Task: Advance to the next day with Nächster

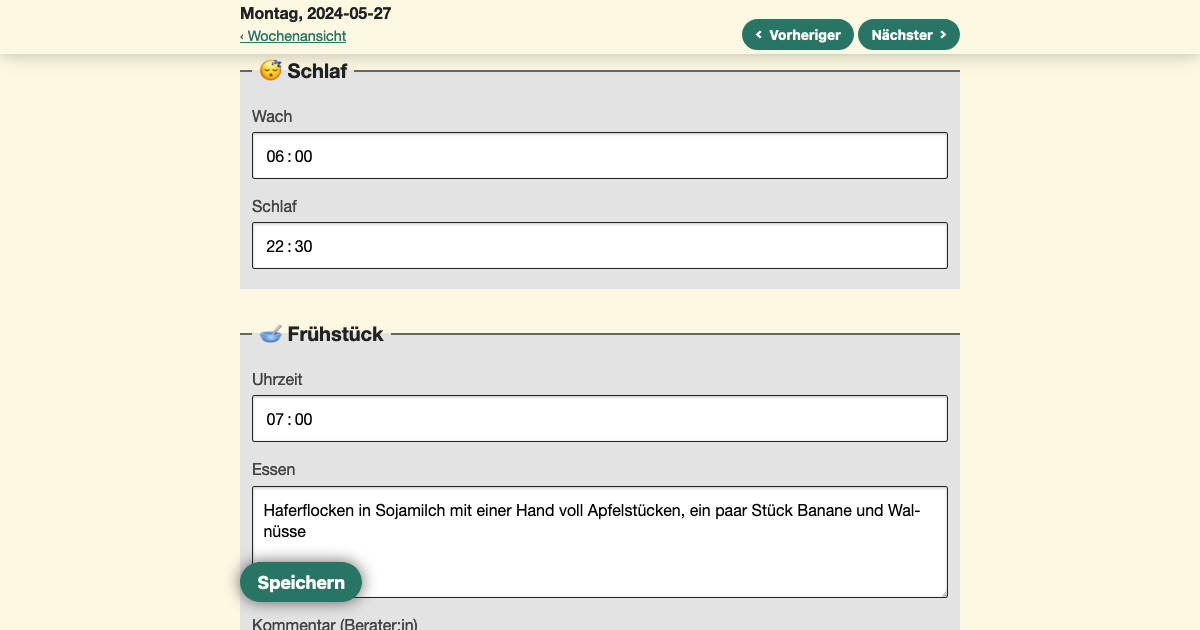Action: click(908, 34)
